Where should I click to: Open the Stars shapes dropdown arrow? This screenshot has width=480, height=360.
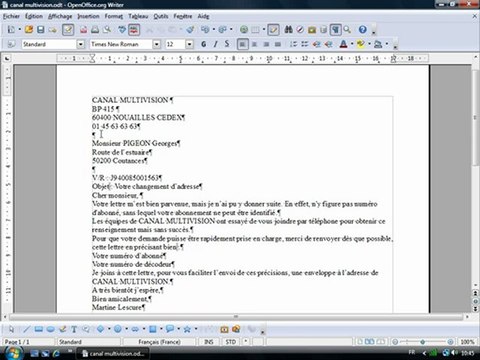click(196, 329)
